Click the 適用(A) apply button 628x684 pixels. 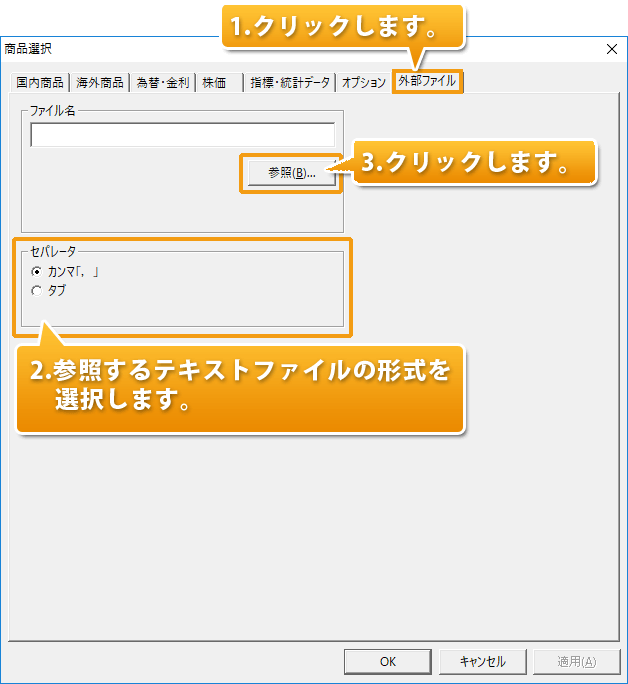577,661
